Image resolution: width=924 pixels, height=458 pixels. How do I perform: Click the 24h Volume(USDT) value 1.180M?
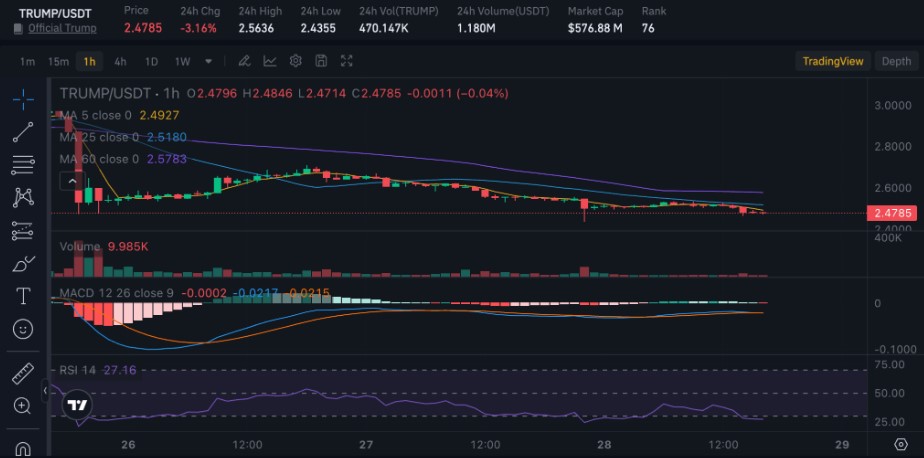pos(476,28)
